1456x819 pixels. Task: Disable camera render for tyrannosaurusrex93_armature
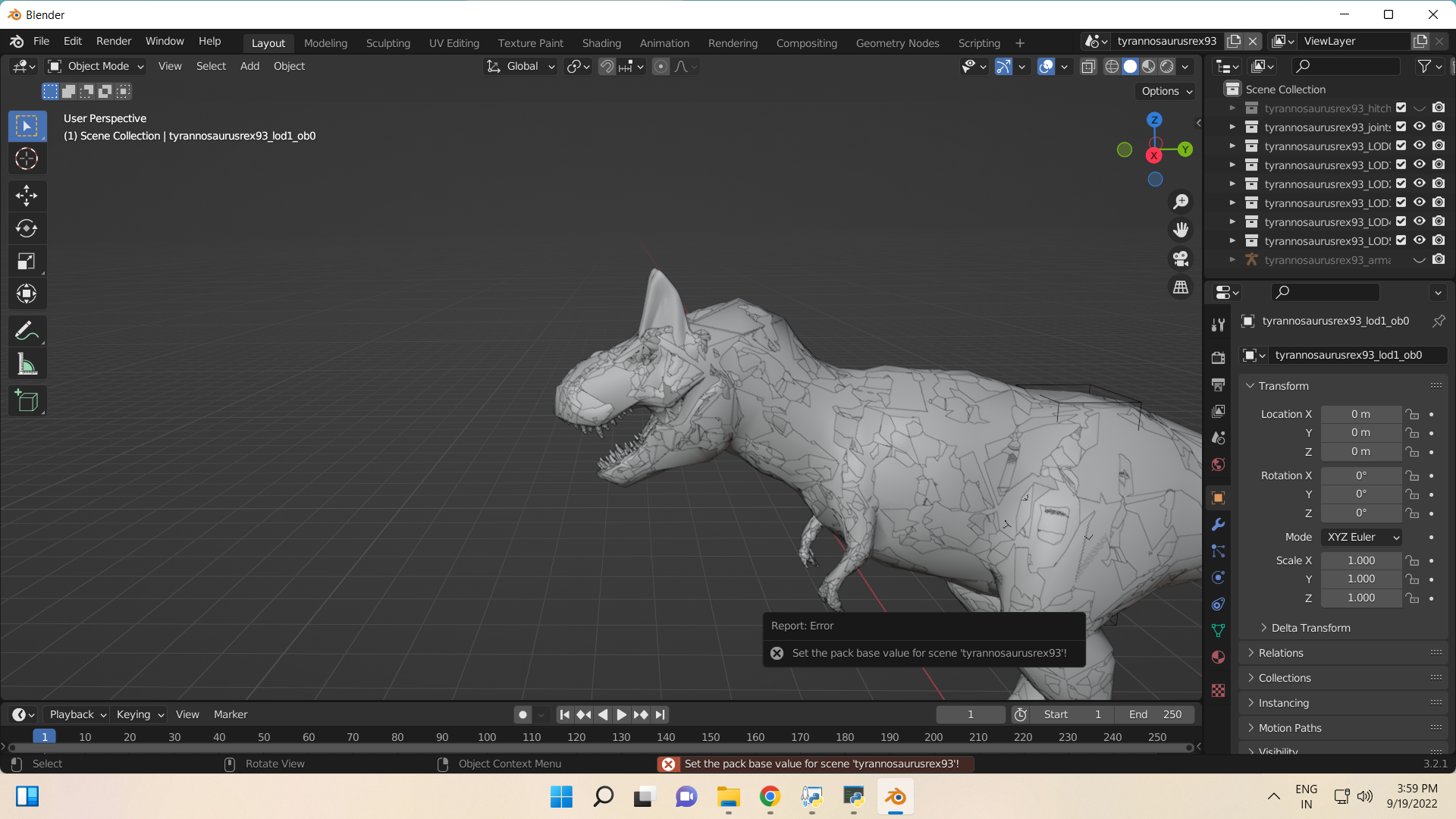pyautogui.click(x=1439, y=259)
